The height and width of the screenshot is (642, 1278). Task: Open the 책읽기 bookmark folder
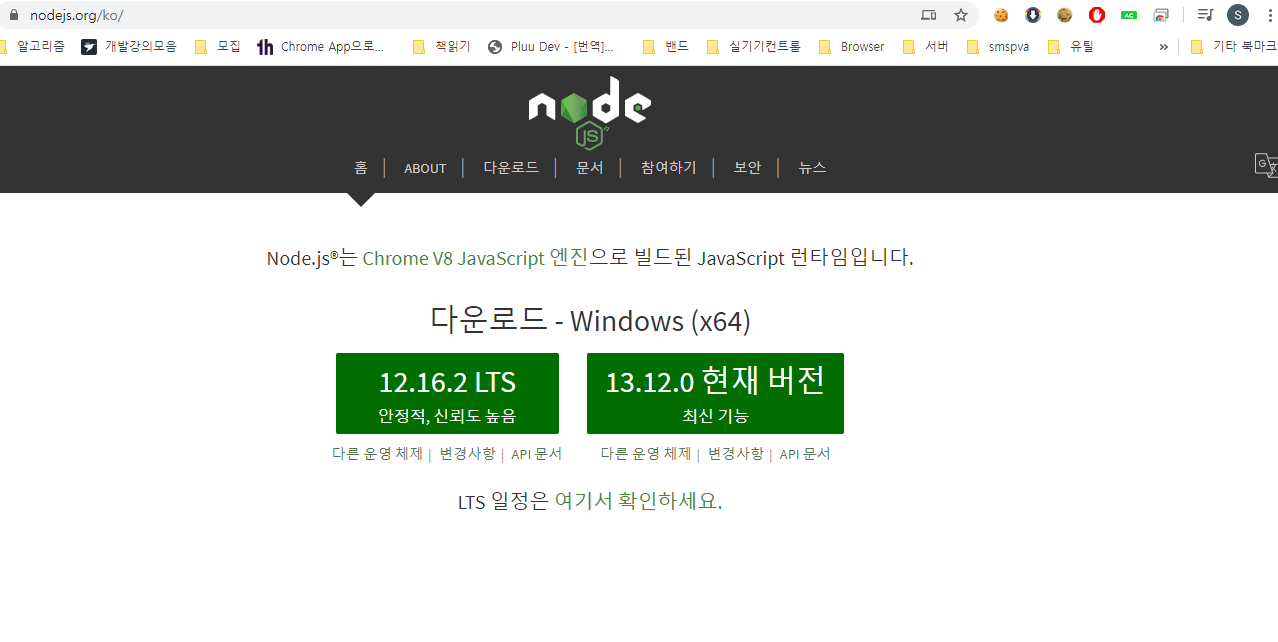point(442,46)
